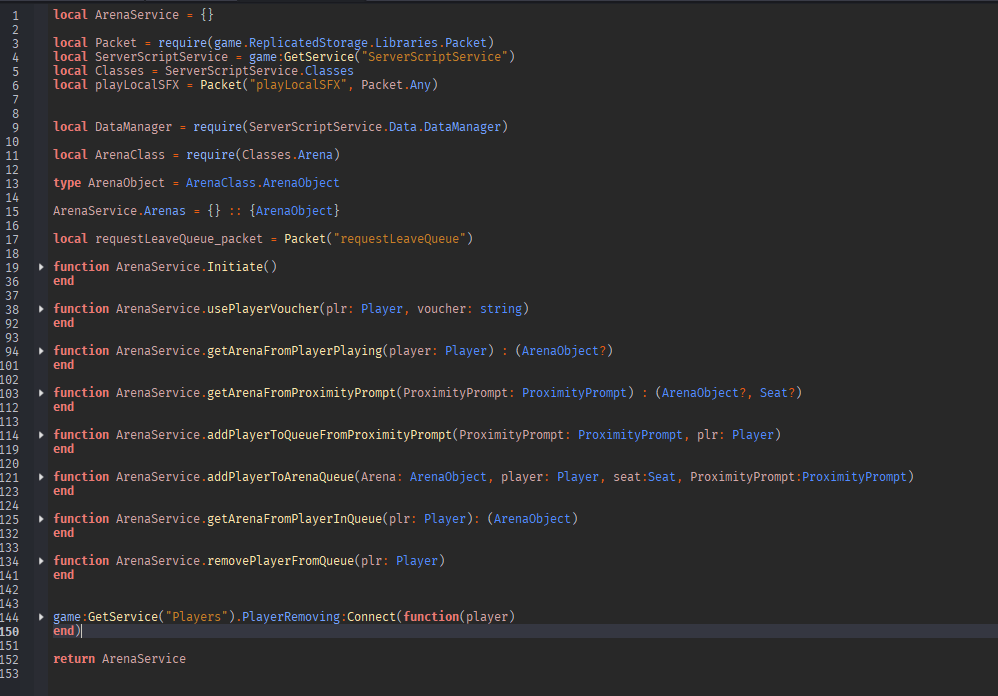
Task: Click 'voucher: string' parameter on line 38
Action: pyautogui.click(x=469, y=309)
